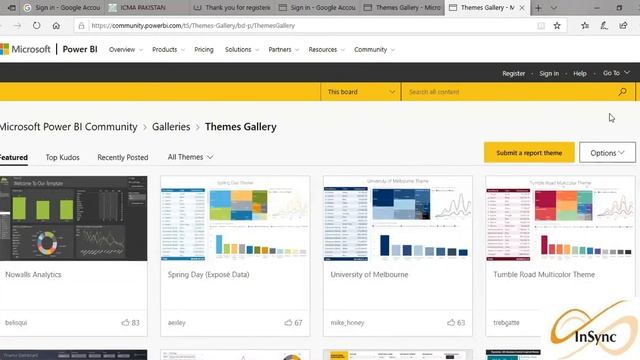Open author trebgatte's profile link

click(506, 322)
